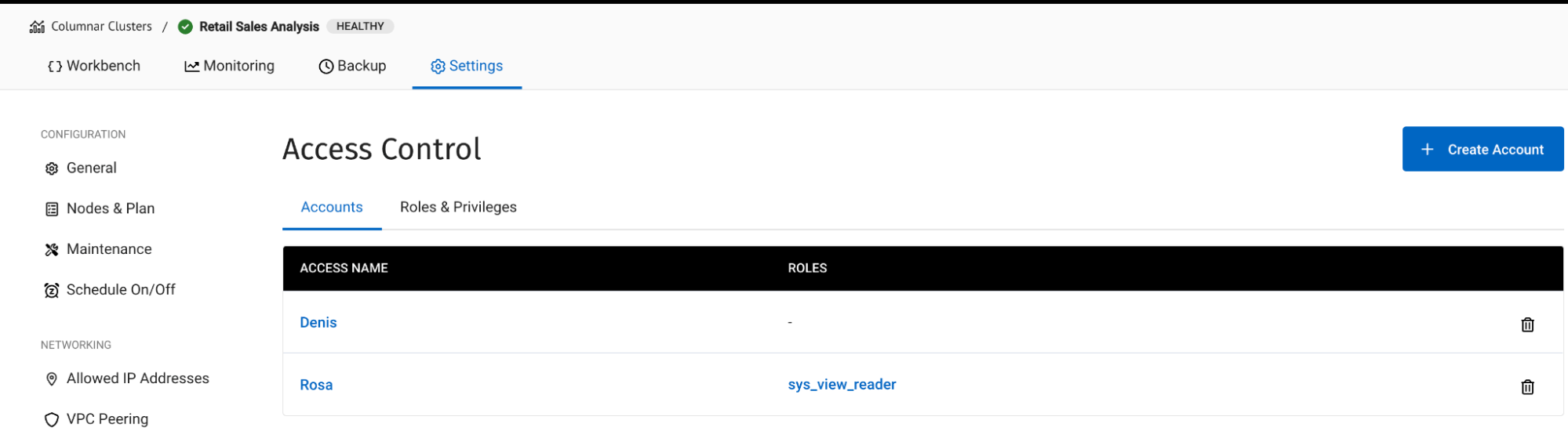
Task: Select the Settings tab
Action: [467, 66]
